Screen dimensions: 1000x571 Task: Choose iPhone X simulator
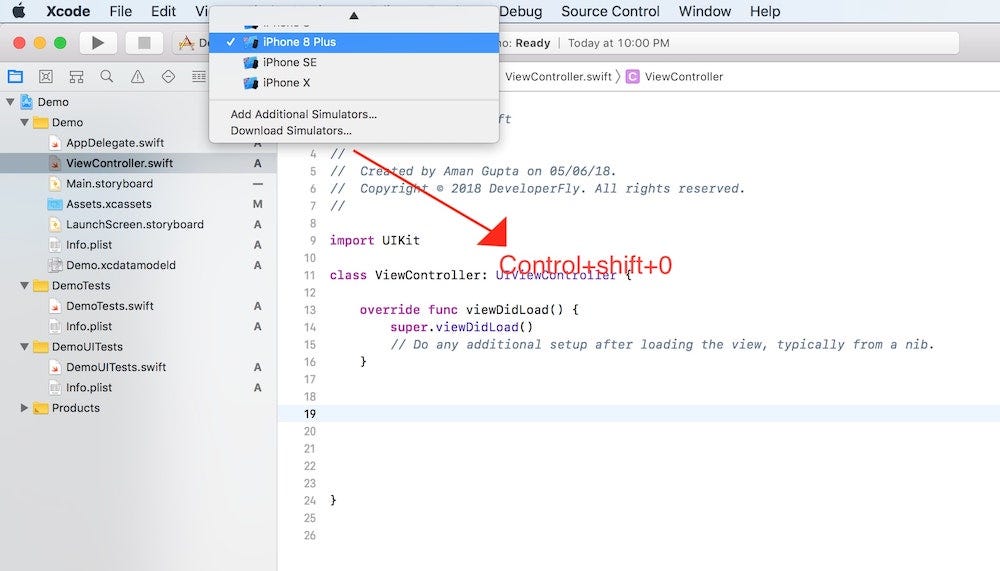pyautogui.click(x=354, y=83)
